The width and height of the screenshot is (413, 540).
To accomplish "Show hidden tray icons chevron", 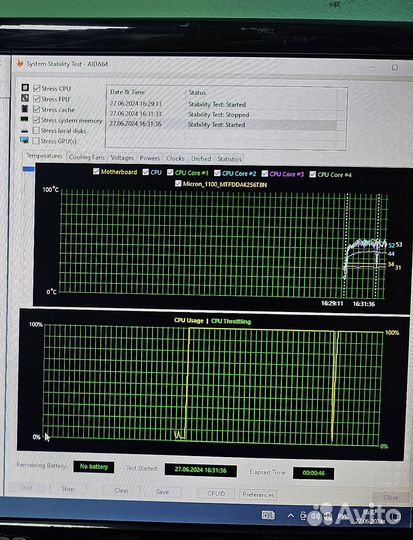I will point(291,516).
